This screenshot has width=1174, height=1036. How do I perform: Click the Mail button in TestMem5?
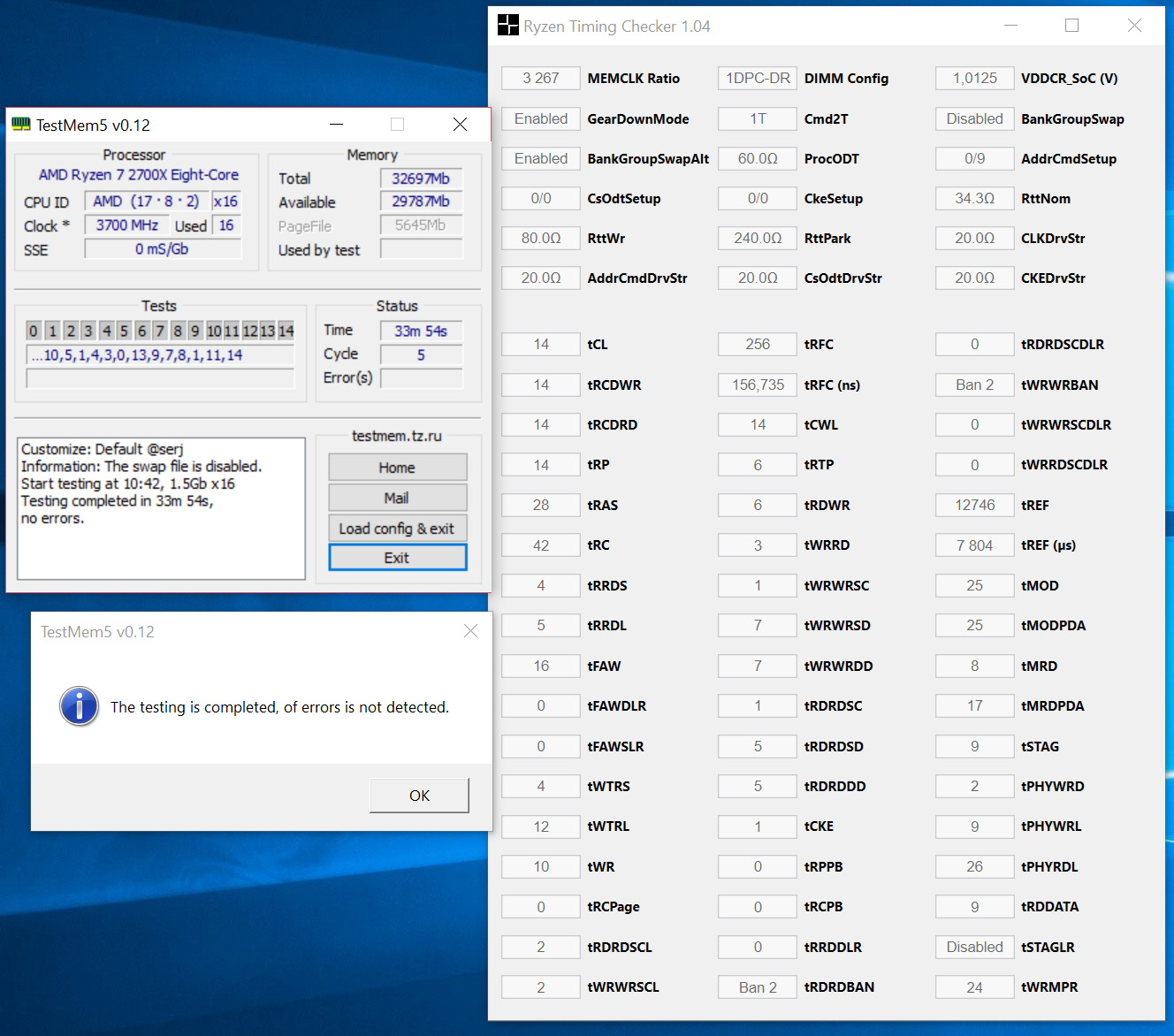click(397, 498)
